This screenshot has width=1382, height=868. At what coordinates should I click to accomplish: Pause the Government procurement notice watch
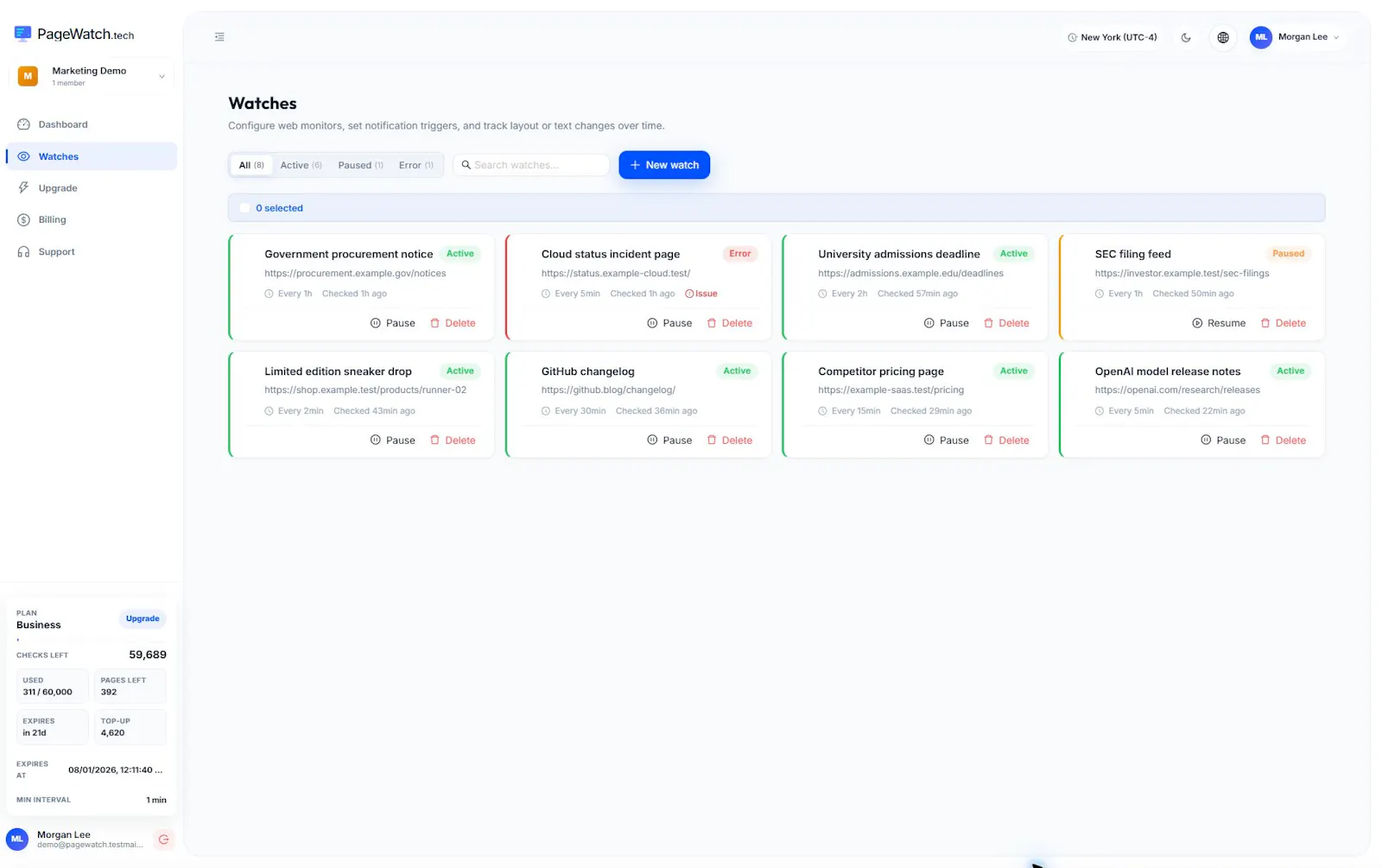pyautogui.click(x=393, y=323)
